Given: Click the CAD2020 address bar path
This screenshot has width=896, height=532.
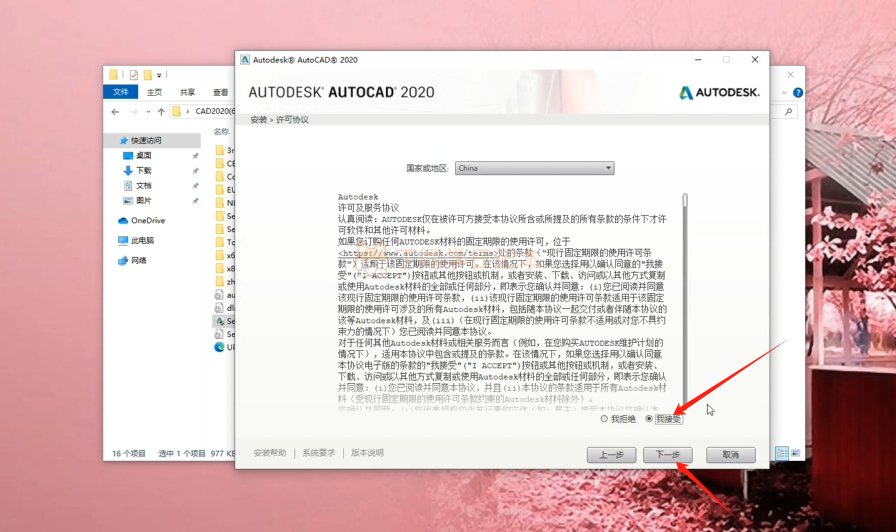Looking at the screenshot, I should pyautogui.click(x=214, y=111).
